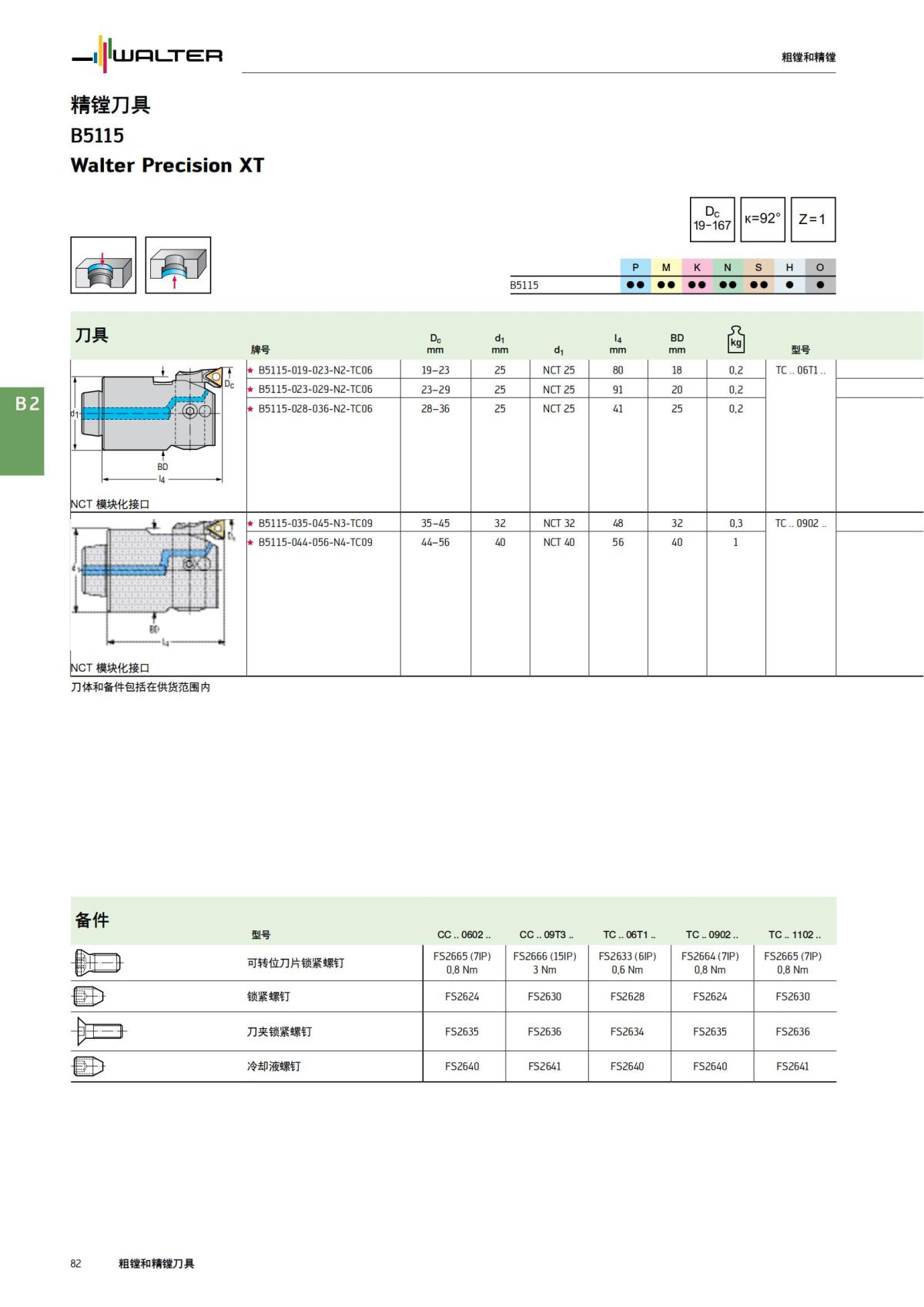Click the 精镗刀具 page title
The image size is (924, 1307).
(x=110, y=105)
